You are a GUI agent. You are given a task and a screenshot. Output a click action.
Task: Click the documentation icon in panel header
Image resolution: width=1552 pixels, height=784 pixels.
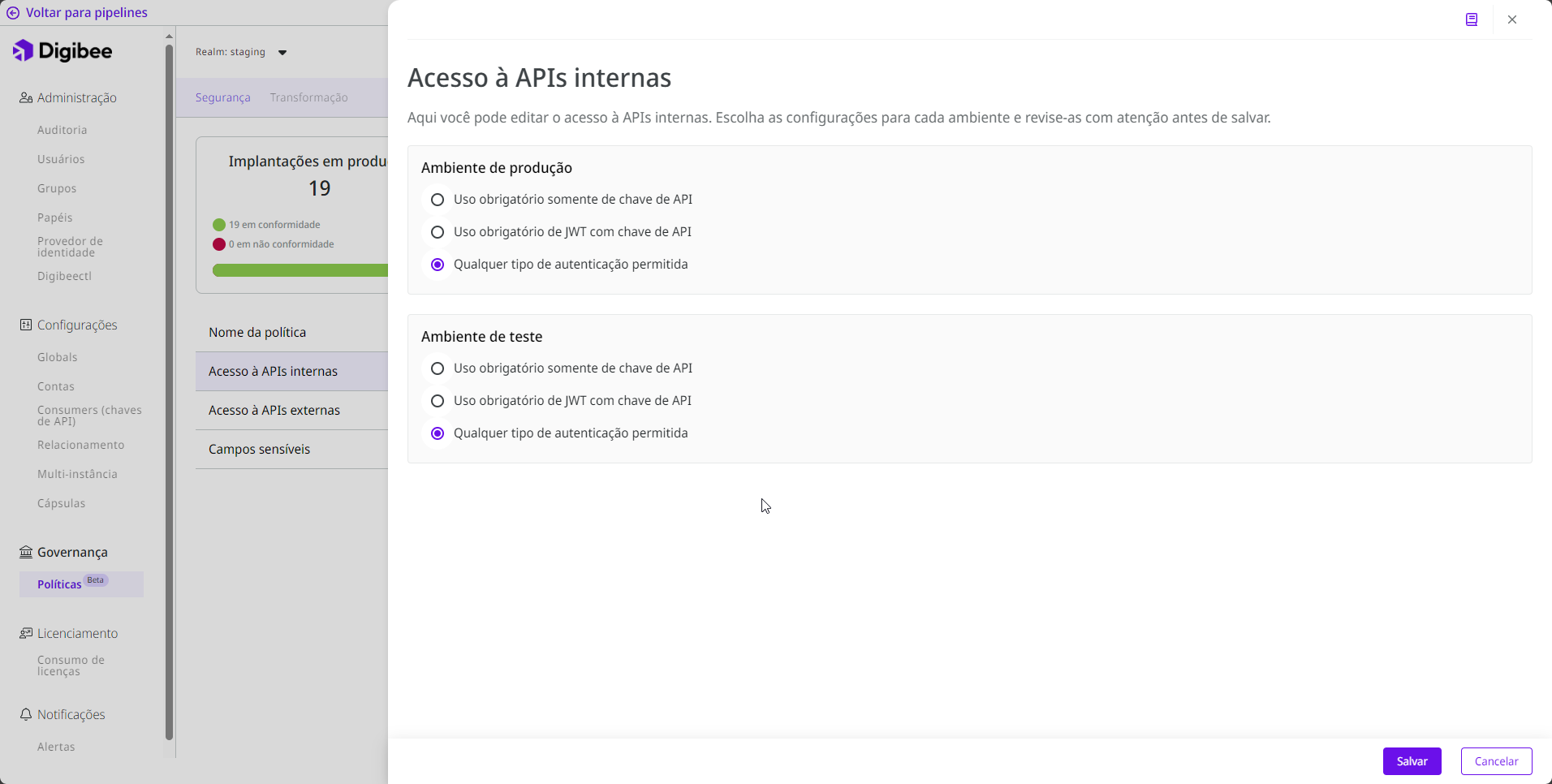coord(1471,19)
